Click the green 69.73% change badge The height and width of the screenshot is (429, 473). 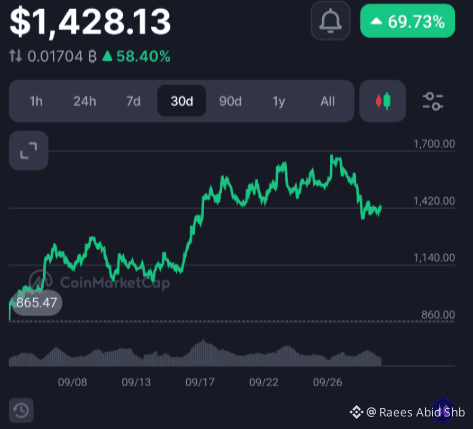[x=408, y=21]
